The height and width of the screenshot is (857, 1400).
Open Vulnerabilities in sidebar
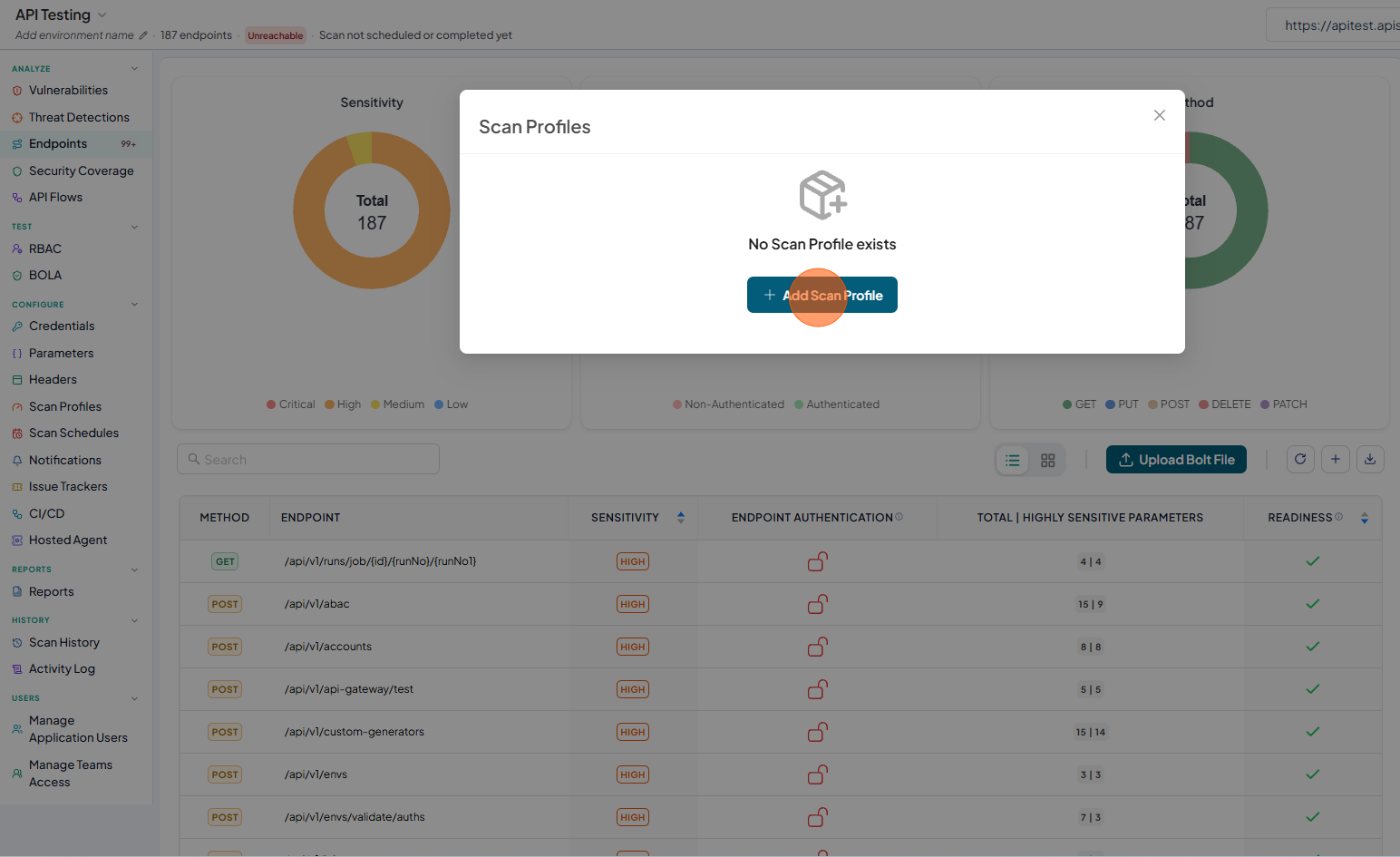[68, 91]
